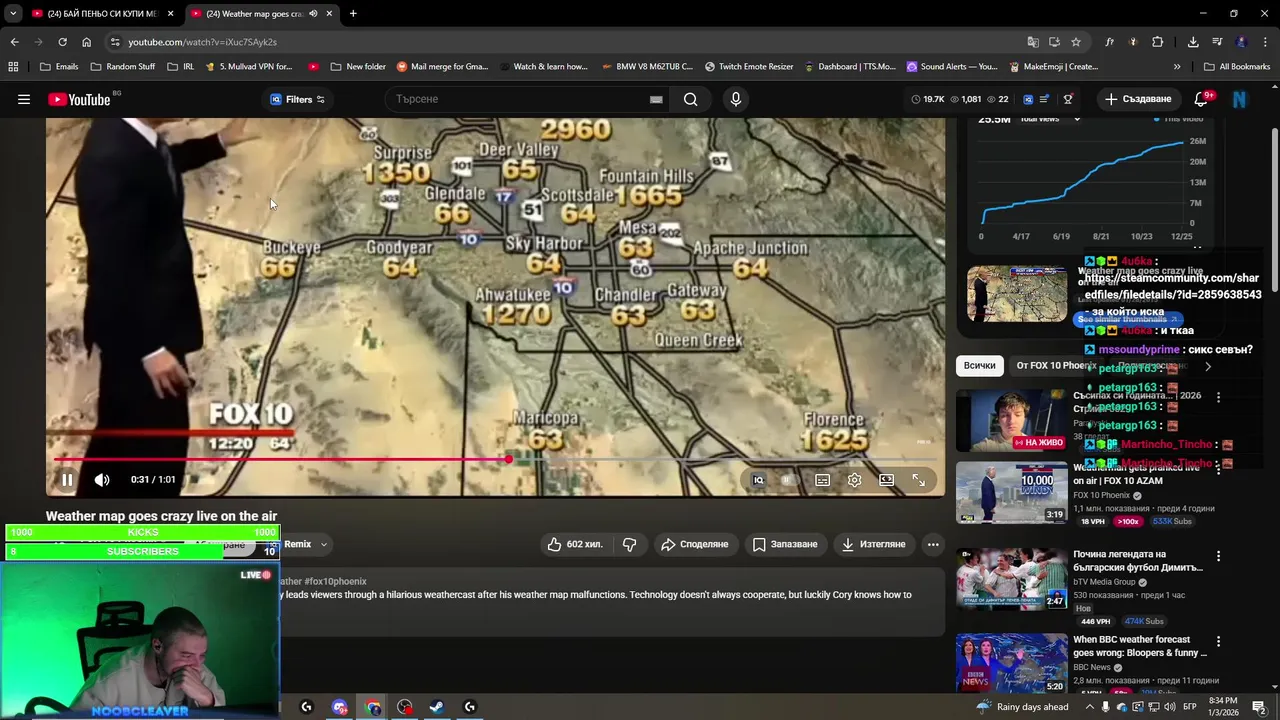This screenshot has height=720, width=1280.
Task: Expand the Total views chart dropdown
Action: 1077,119
